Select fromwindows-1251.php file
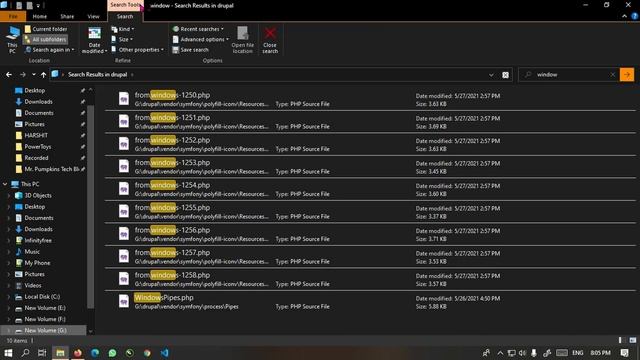Viewport: 640px width, 360px height. tap(370, 122)
